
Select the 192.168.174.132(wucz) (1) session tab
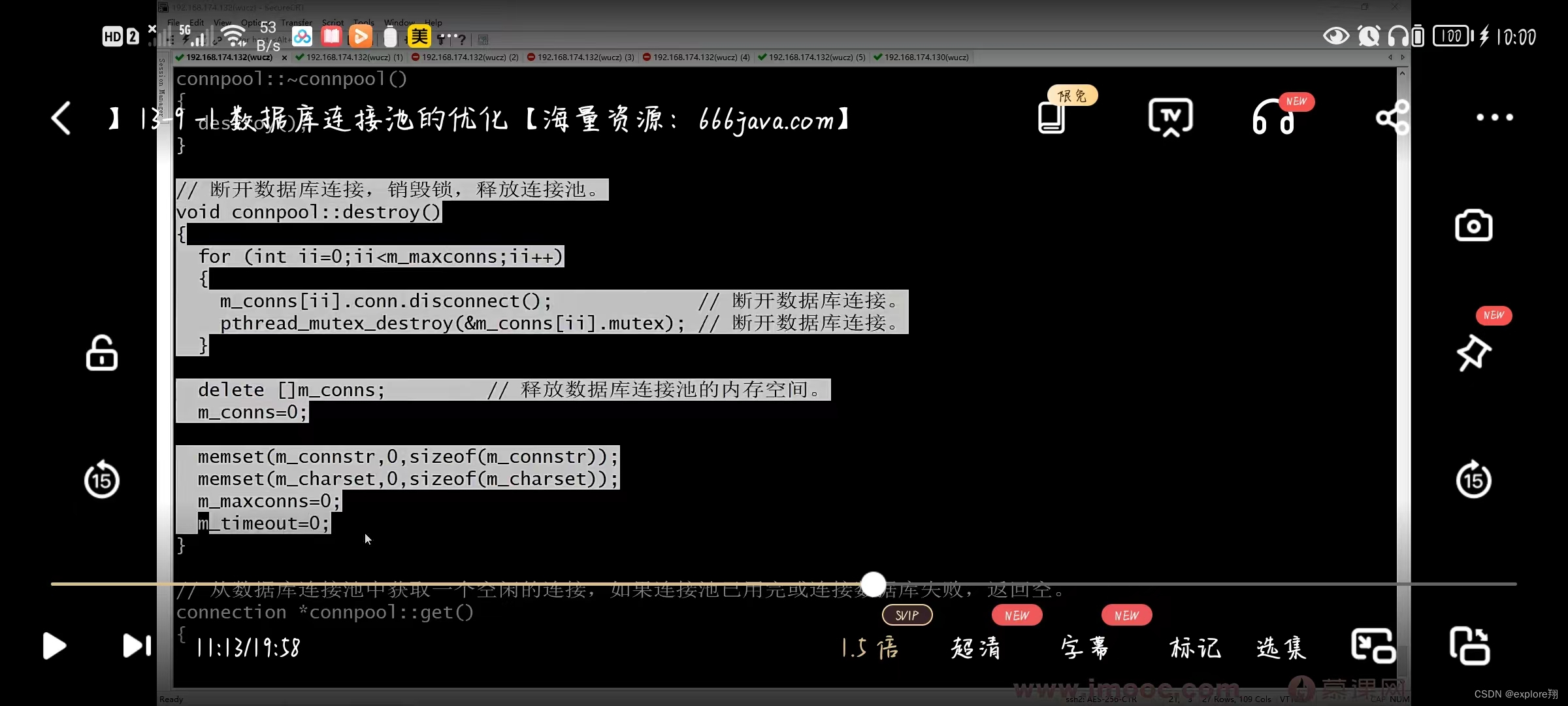click(x=349, y=58)
